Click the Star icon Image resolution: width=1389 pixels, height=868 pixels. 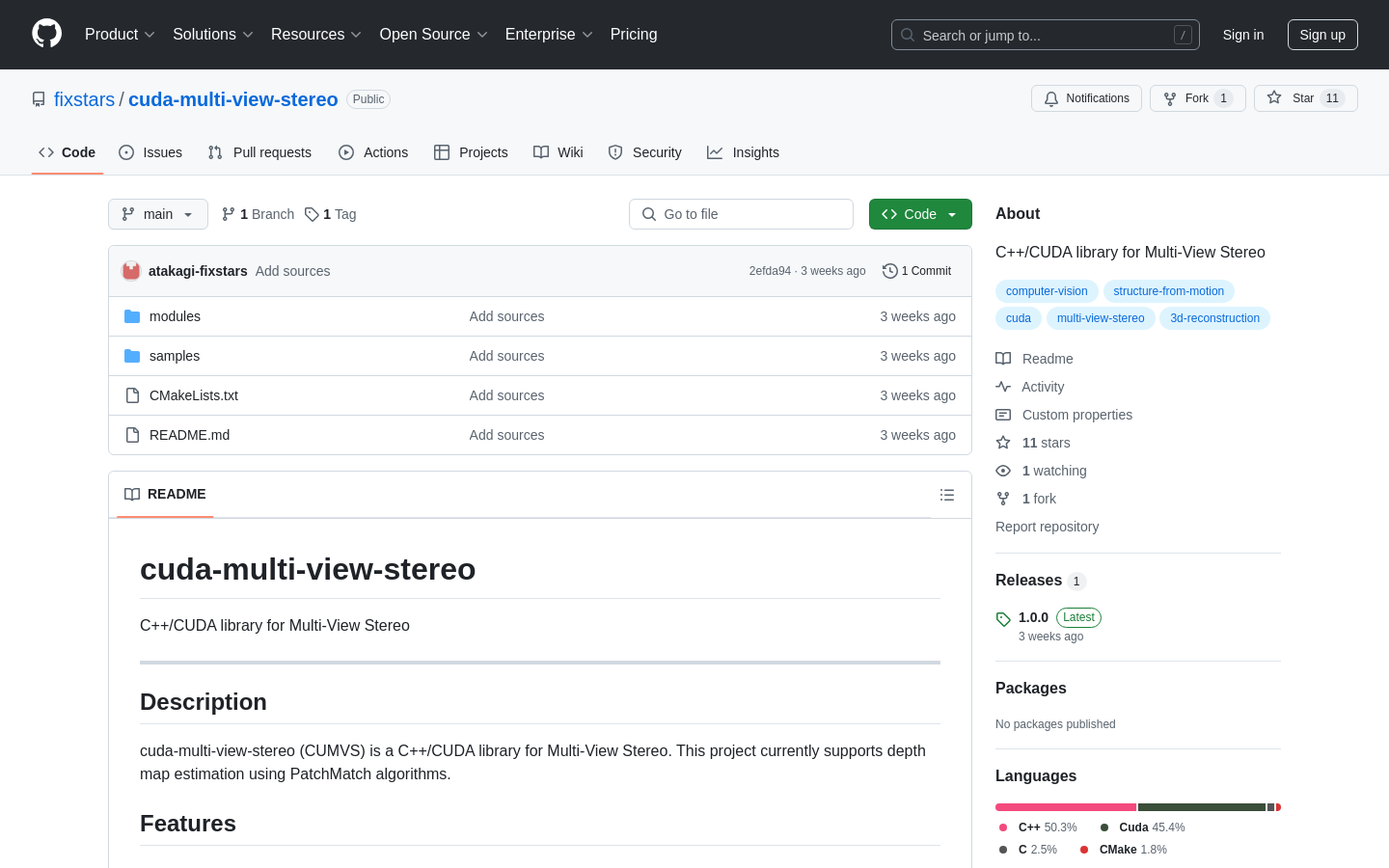coord(1274,98)
